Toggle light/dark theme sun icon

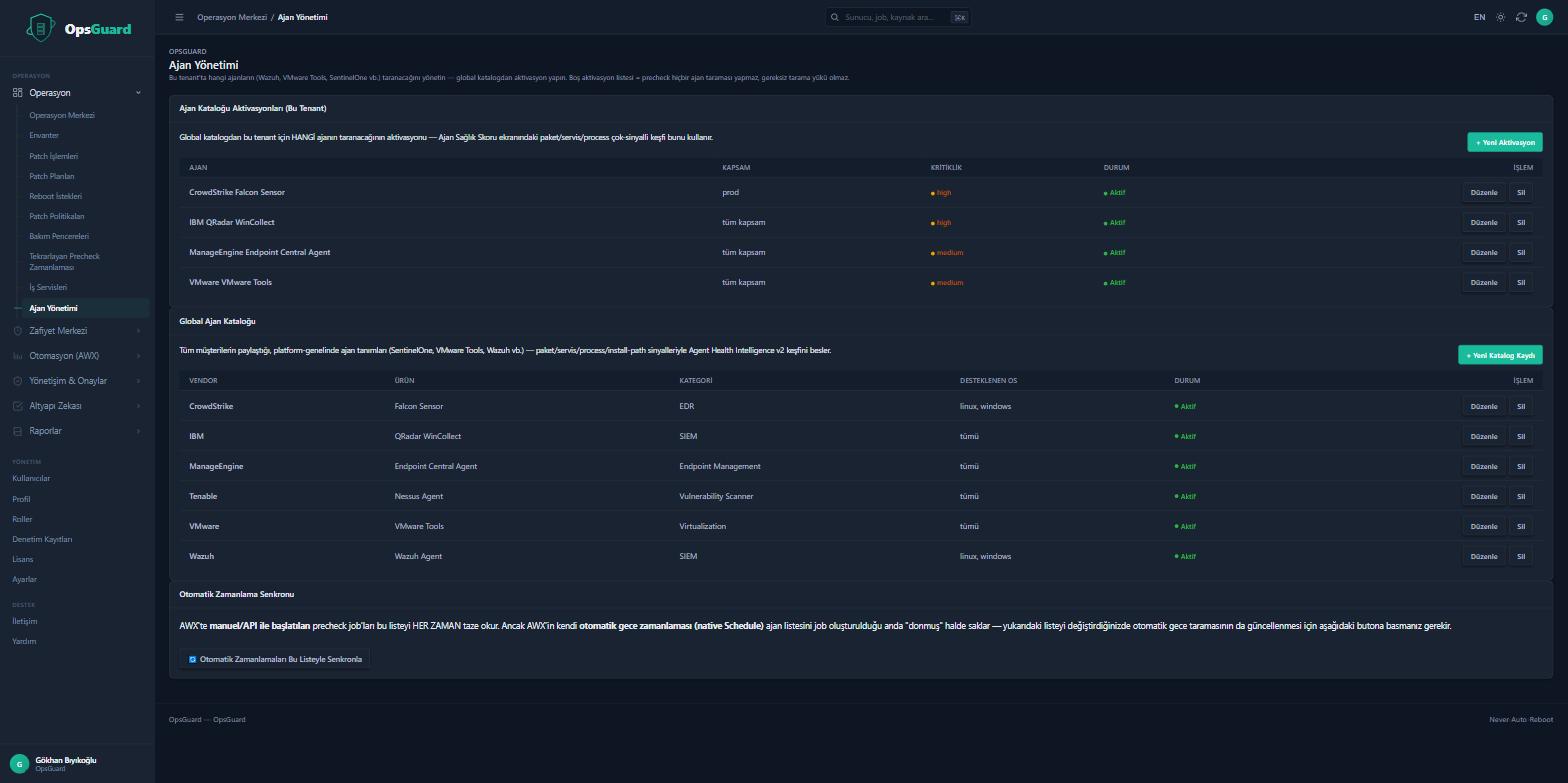tap(1500, 17)
